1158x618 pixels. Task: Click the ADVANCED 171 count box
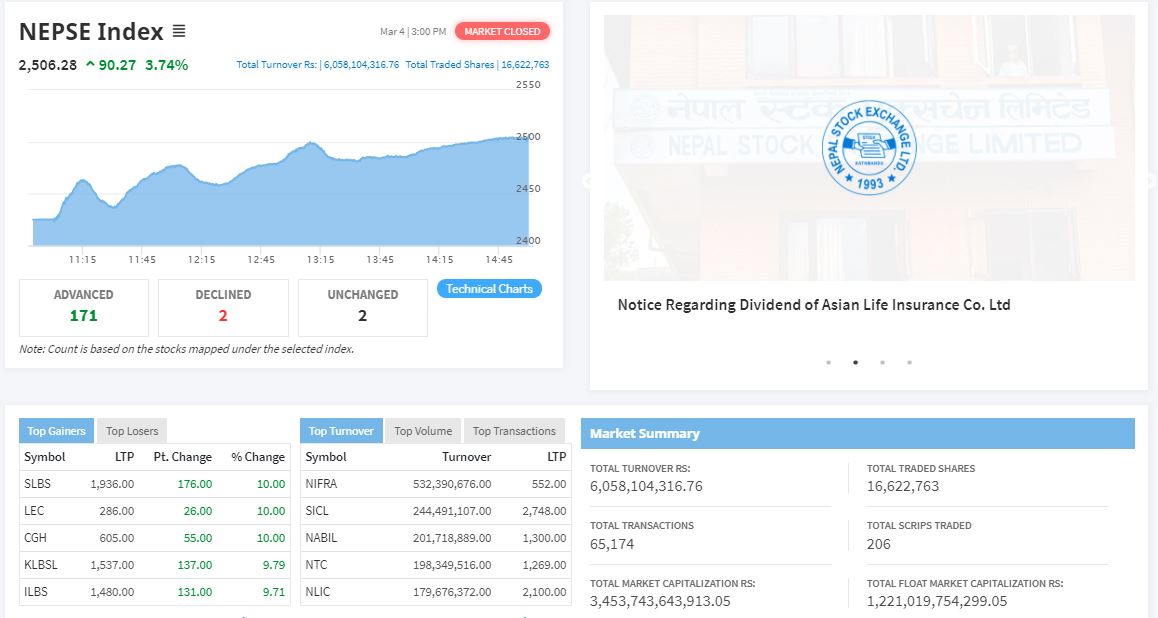click(83, 307)
